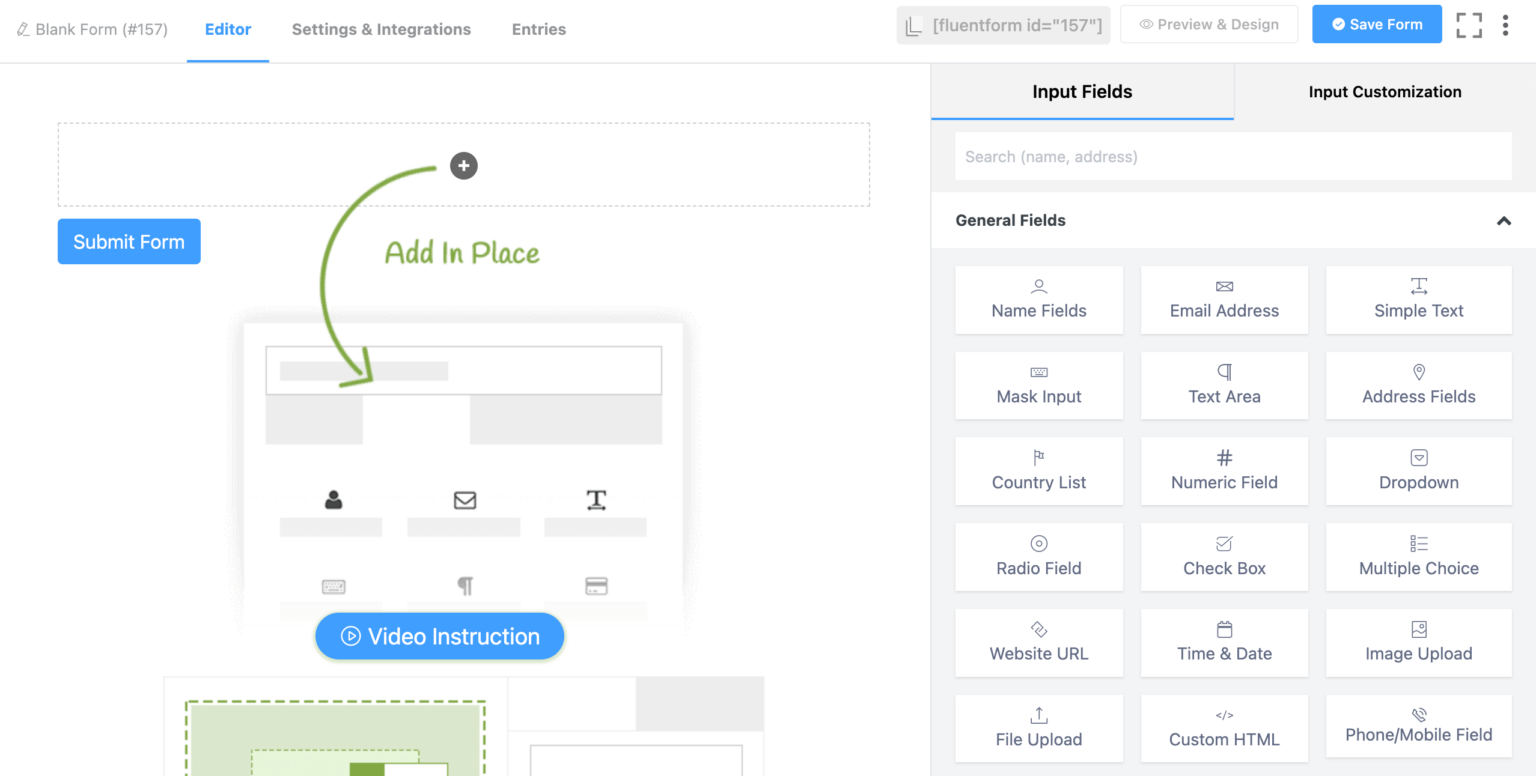Click inside the field search box

1233,156
